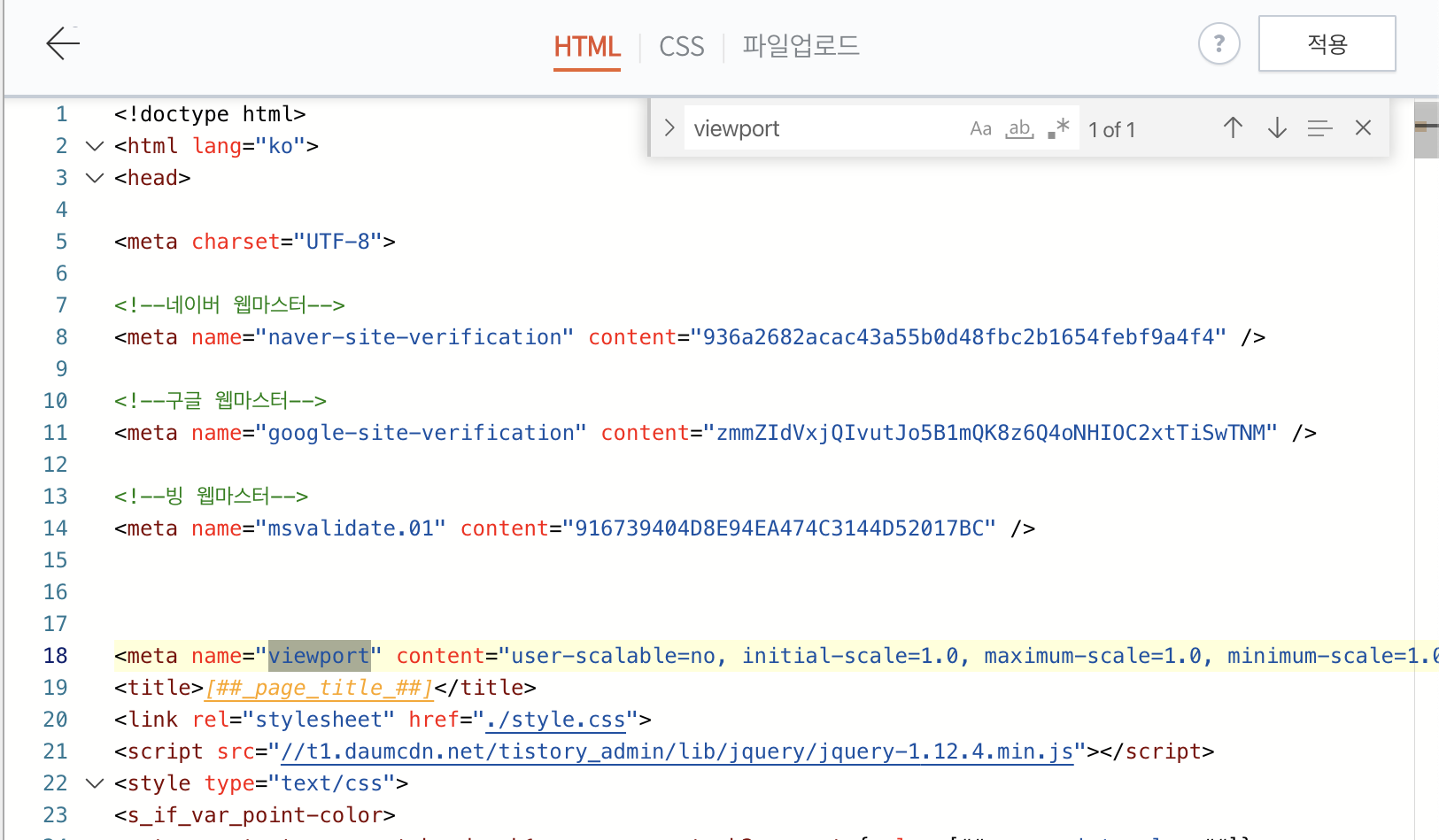1439x840 pixels.
Task: Collapse the html element fold on line 2
Action: (94, 145)
